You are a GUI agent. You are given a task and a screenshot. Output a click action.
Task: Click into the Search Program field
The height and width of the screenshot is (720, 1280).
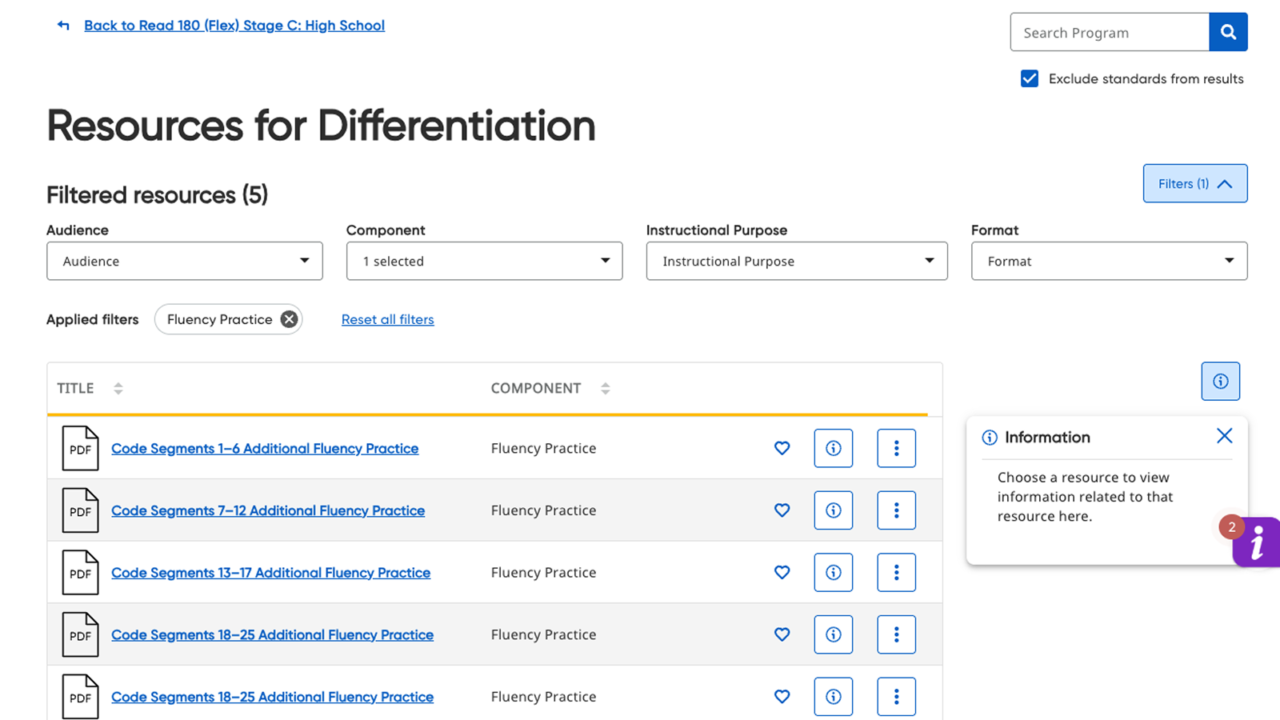tap(1109, 32)
